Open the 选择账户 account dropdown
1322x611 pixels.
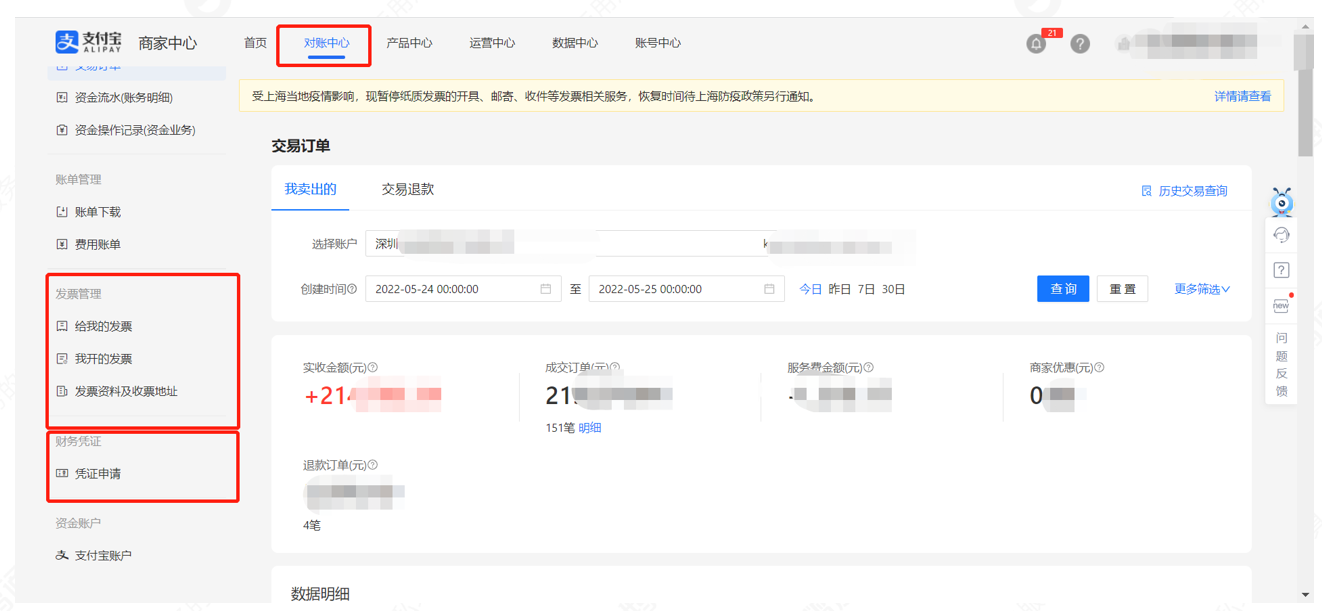click(x=640, y=243)
